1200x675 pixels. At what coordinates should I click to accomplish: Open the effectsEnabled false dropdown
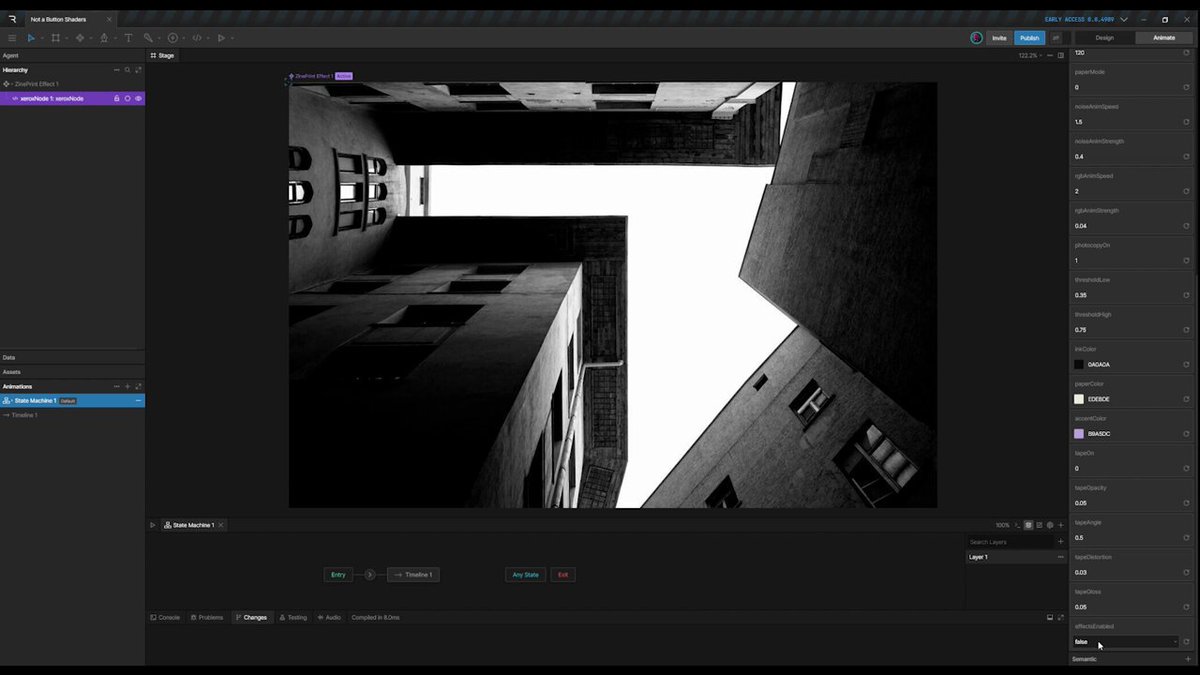click(x=1126, y=642)
